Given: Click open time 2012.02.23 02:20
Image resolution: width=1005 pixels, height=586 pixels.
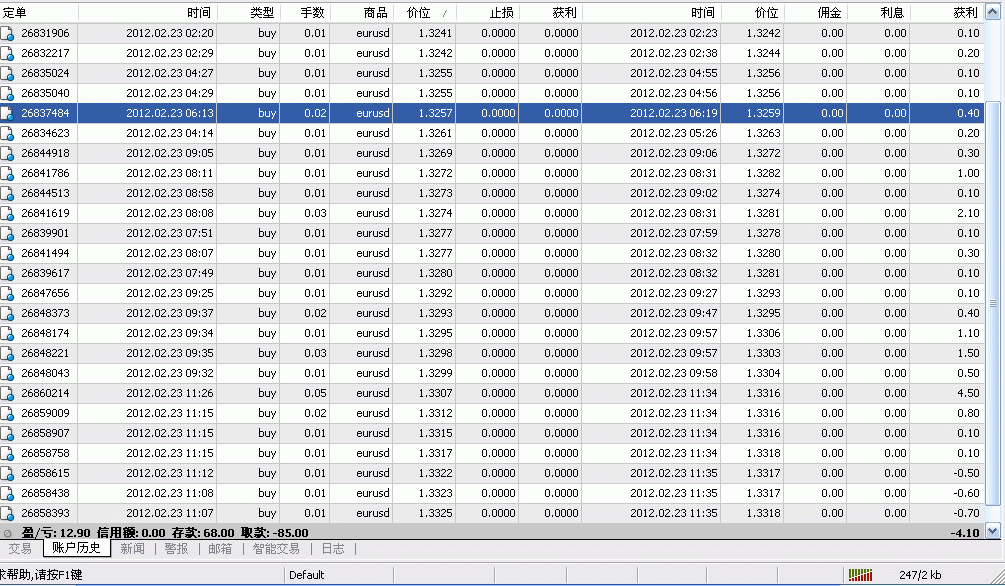Looking at the screenshot, I should (170, 33).
